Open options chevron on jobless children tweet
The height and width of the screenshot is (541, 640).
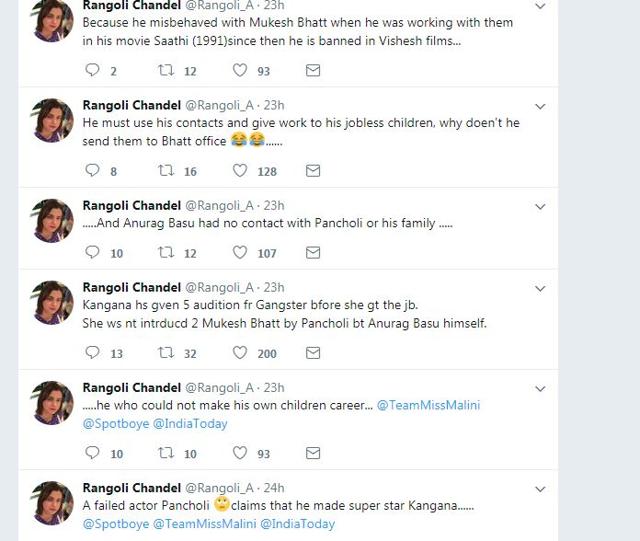540,107
